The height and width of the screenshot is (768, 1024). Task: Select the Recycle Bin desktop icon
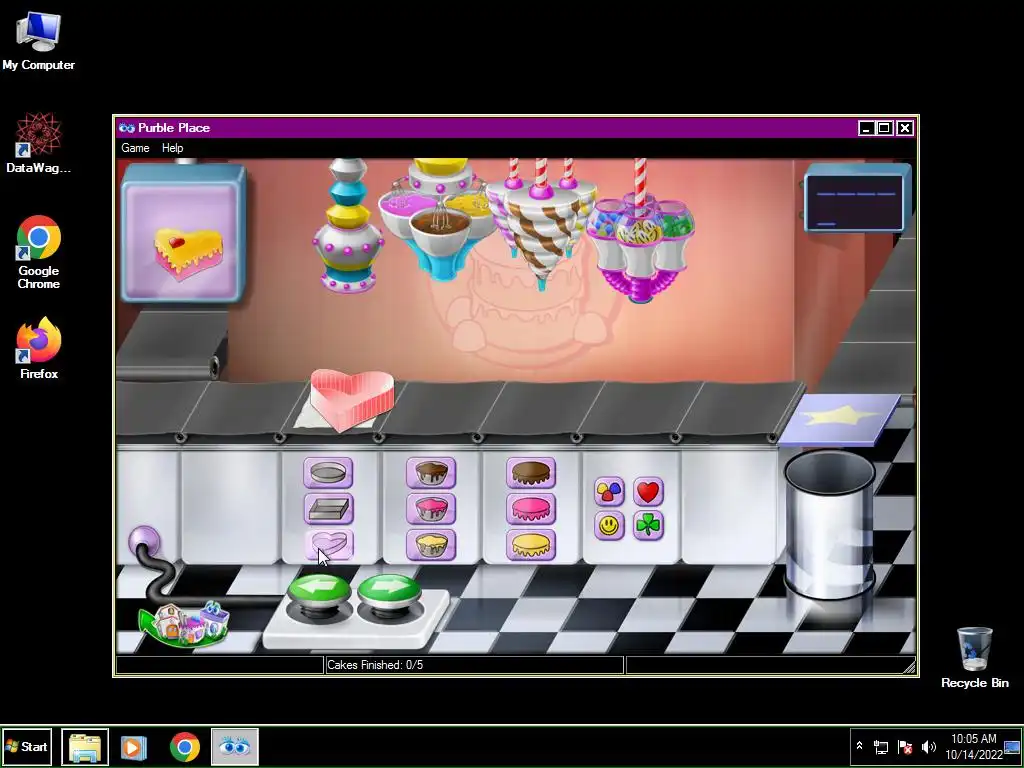coord(974,658)
